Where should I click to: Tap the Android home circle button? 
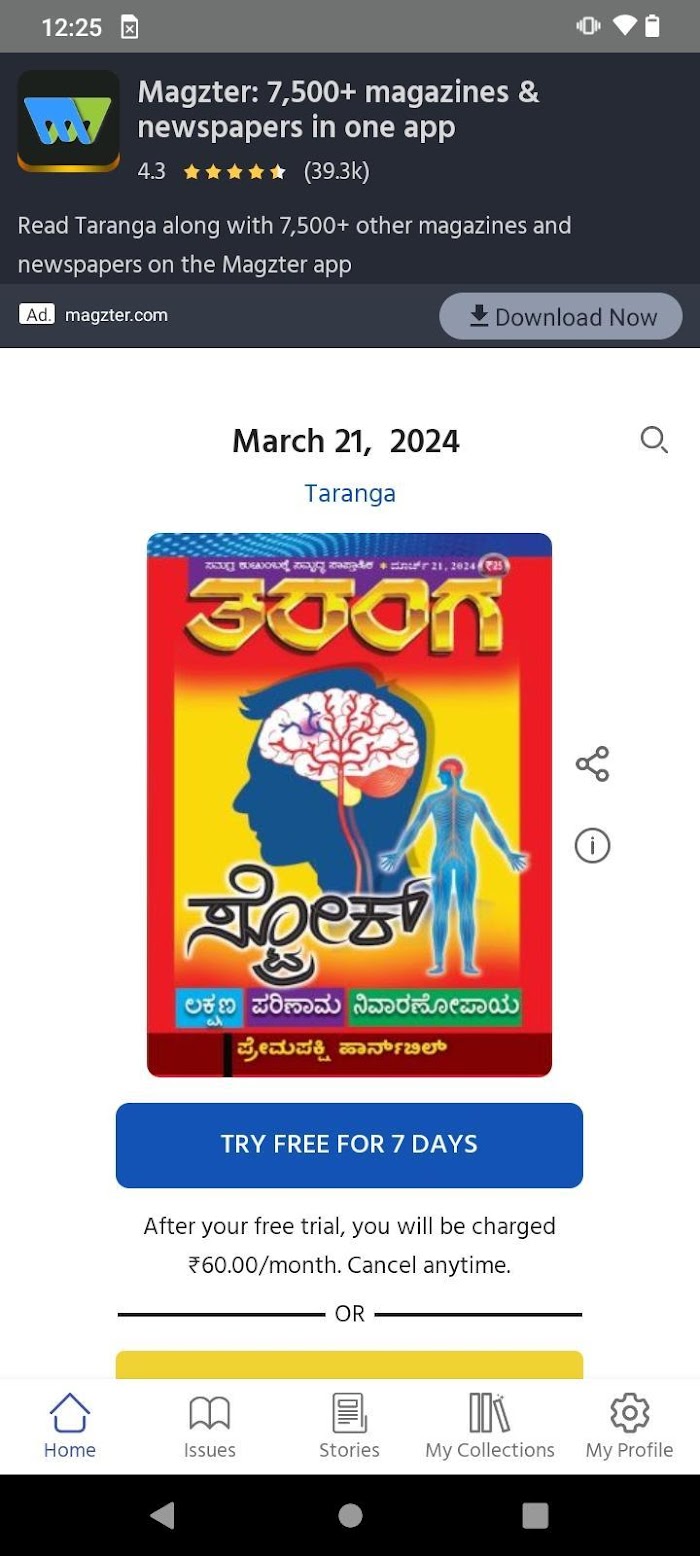(x=350, y=1515)
